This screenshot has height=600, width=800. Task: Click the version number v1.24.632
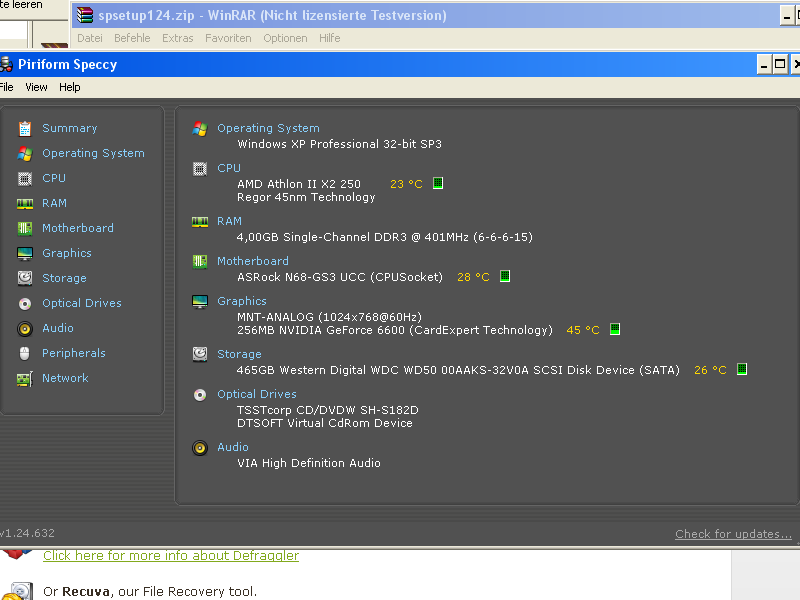pos(27,533)
